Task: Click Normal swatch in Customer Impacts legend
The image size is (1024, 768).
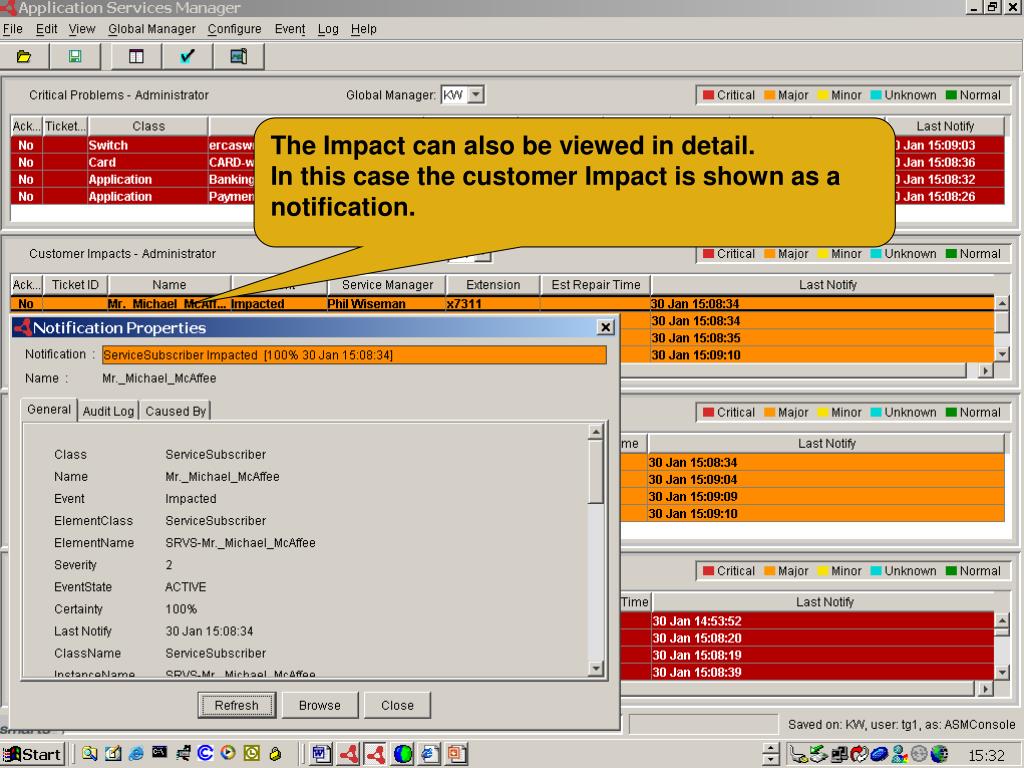Action: coord(951,254)
